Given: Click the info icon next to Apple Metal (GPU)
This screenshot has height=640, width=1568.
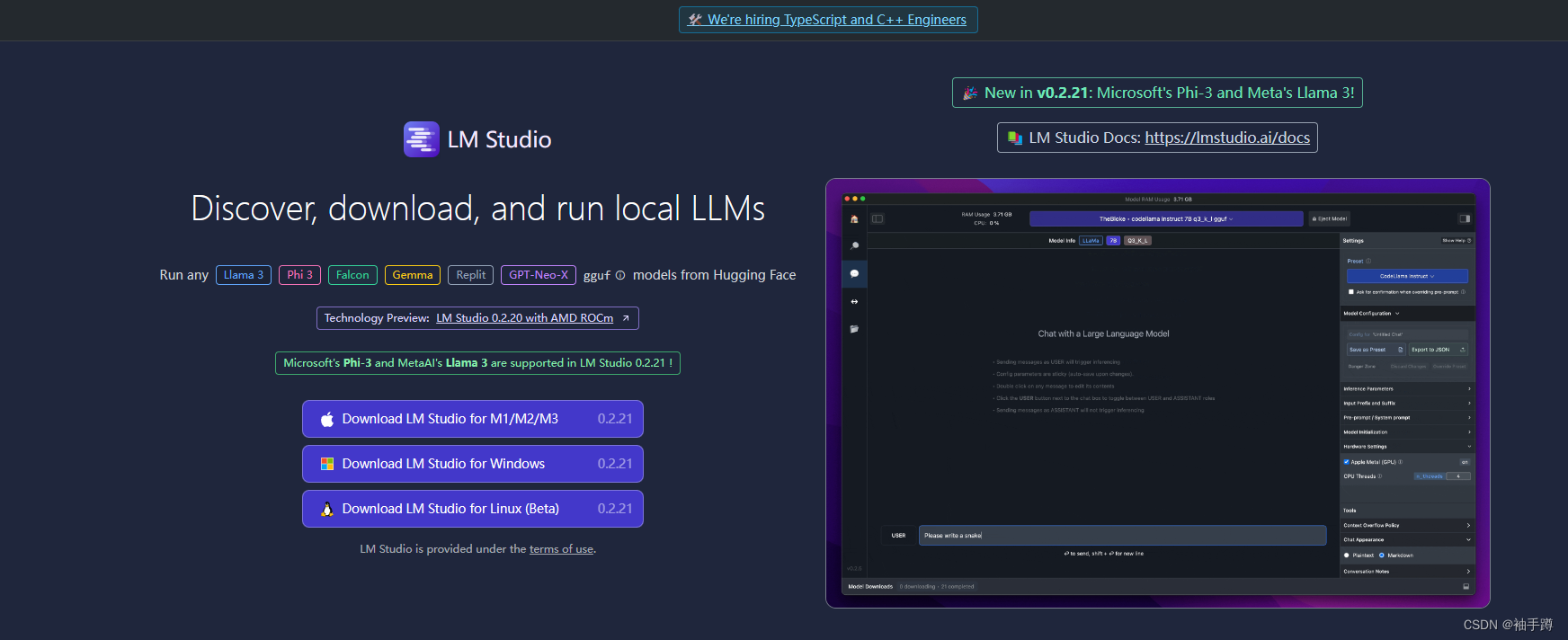Looking at the screenshot, I should [x=1400, y=462].
